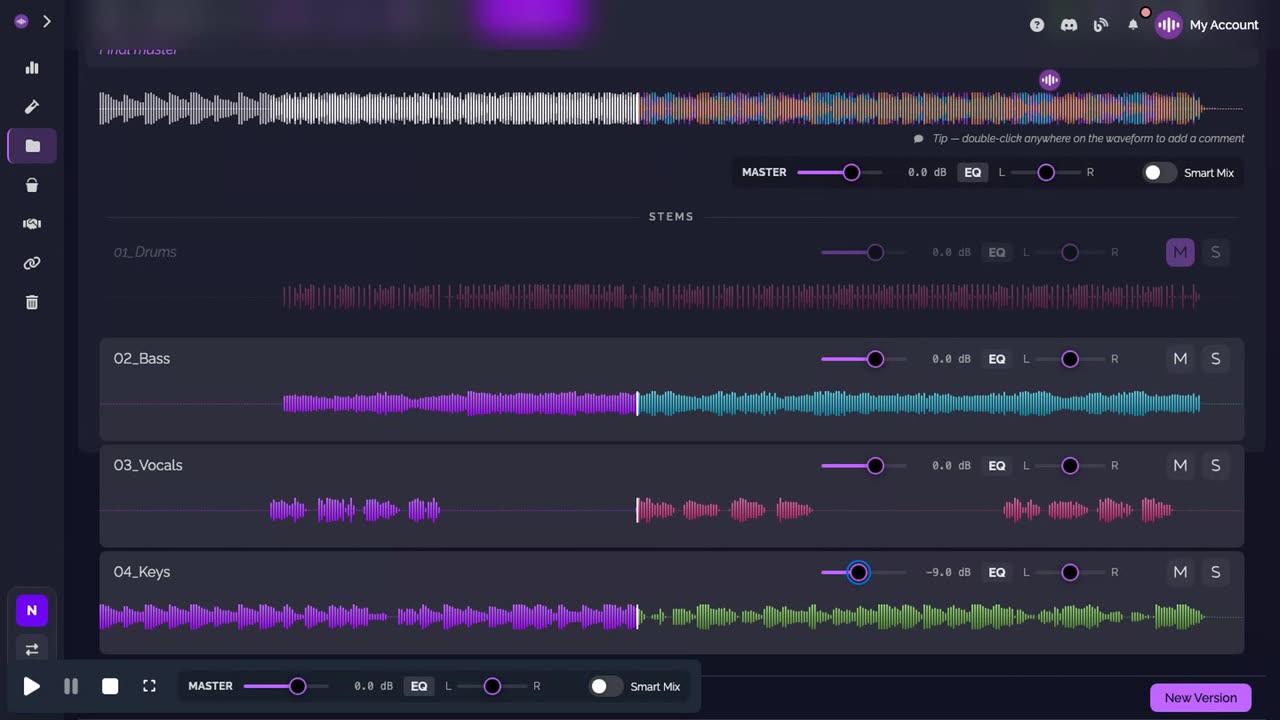Expand the sidebar with the chevron arrow
Image resolution: width=1280 pixels, height=720 pixels.
[x=46, y=21]
